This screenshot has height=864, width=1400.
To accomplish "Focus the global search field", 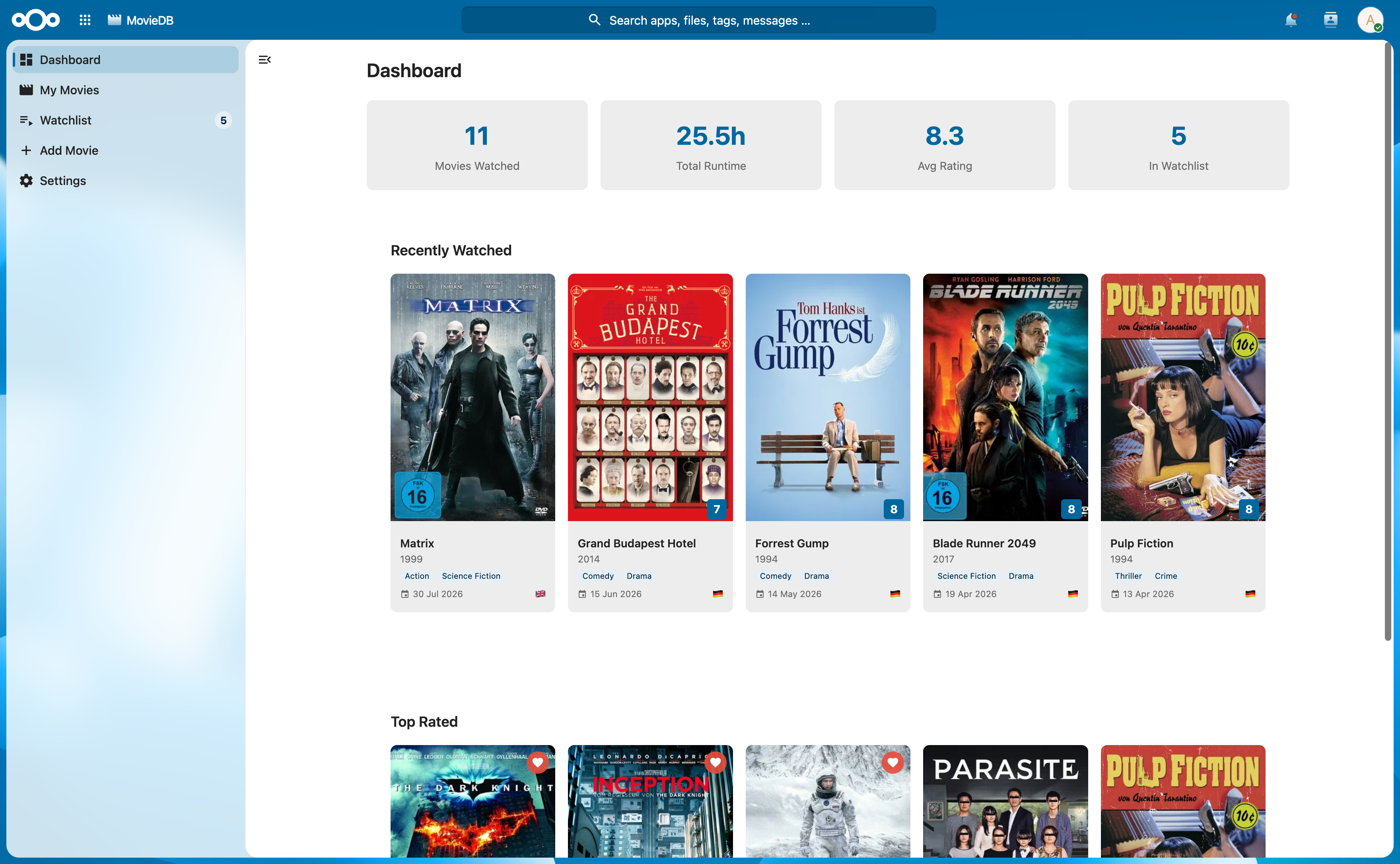I will tap(698, 20).
